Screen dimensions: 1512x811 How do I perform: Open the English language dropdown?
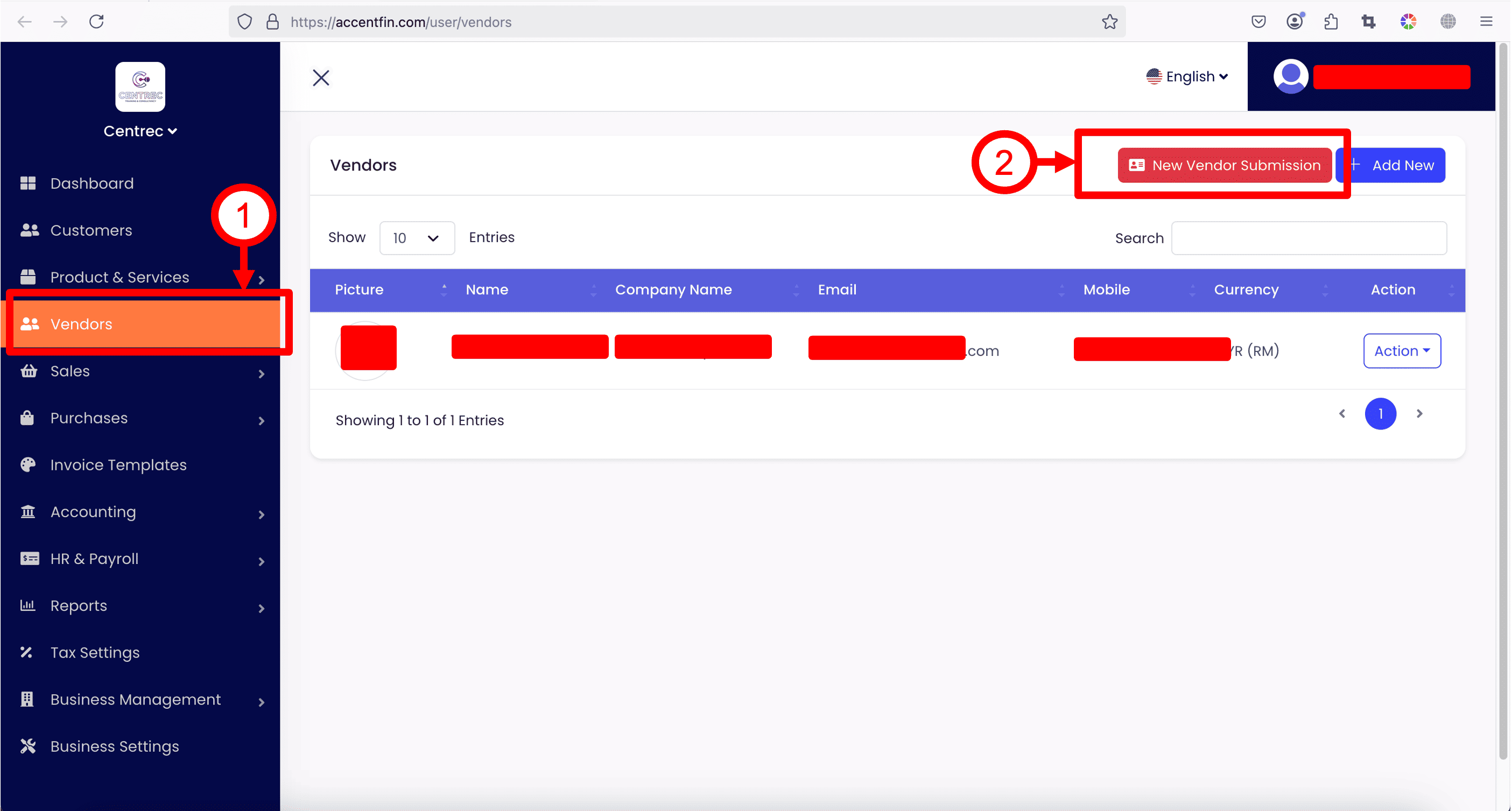[1187, 76]
